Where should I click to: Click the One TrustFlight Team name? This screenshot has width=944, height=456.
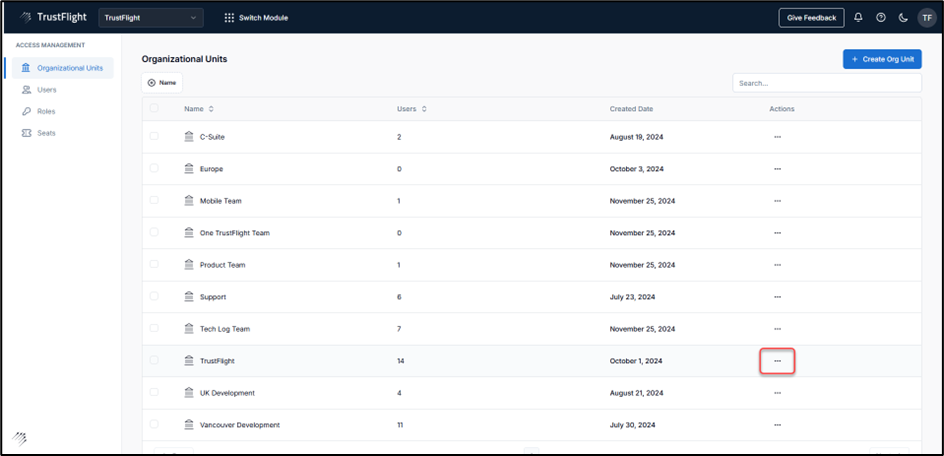click(235, 233)
